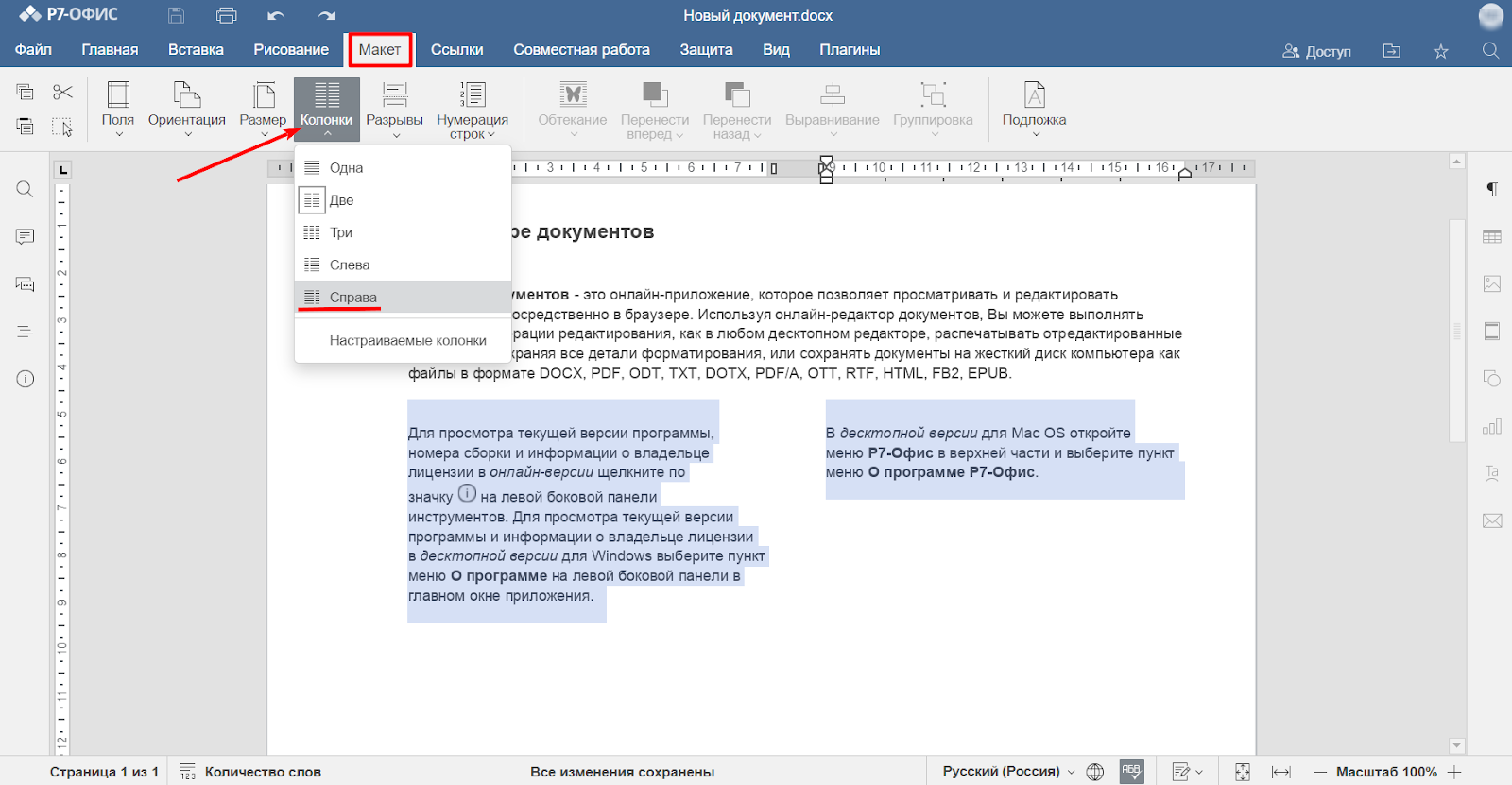The height and width of the screenshot is (785, 1512).
Task: Click the Copy icon in toolbar
Action: click(26, 92)
